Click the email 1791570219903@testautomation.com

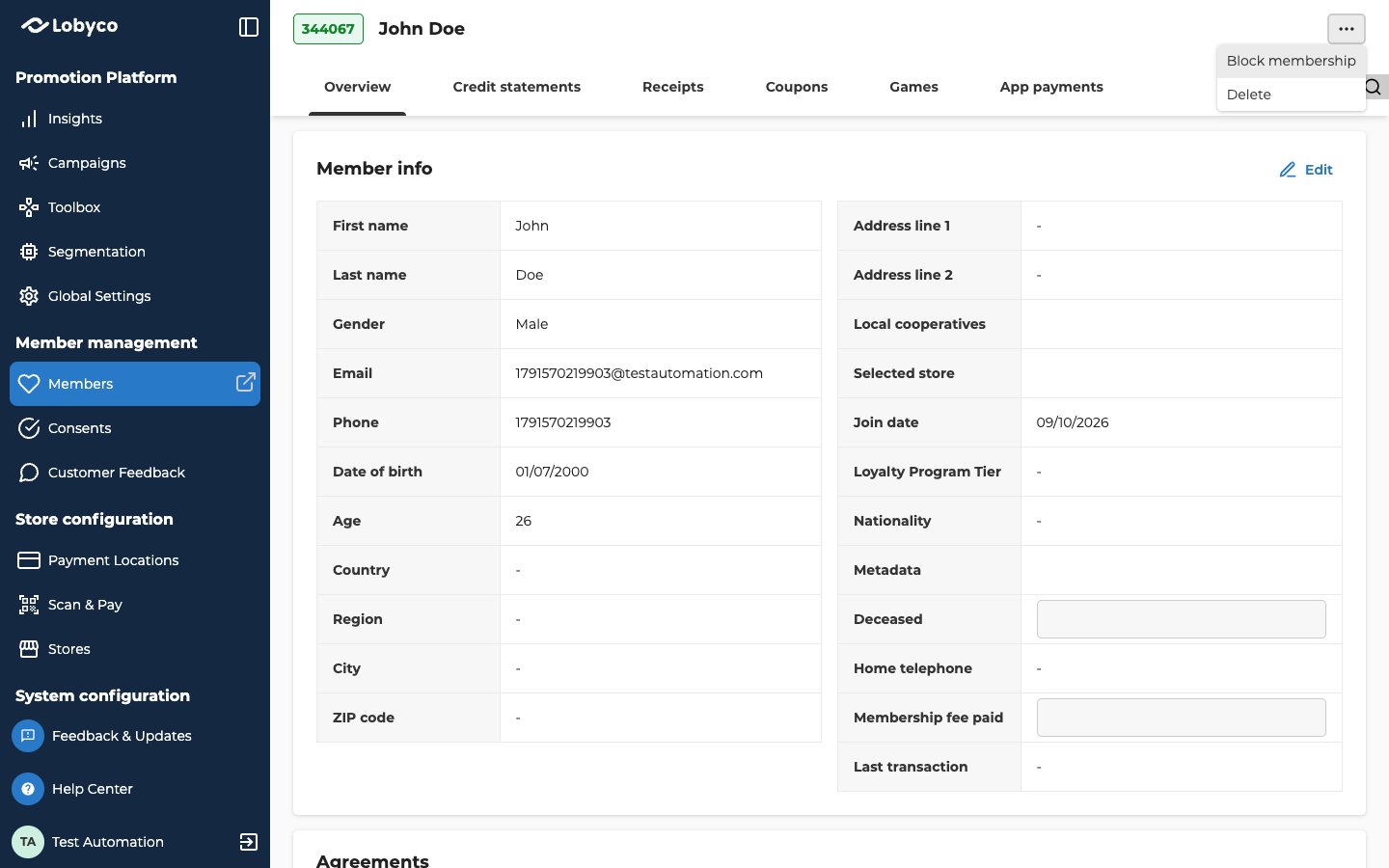point(640,373)
